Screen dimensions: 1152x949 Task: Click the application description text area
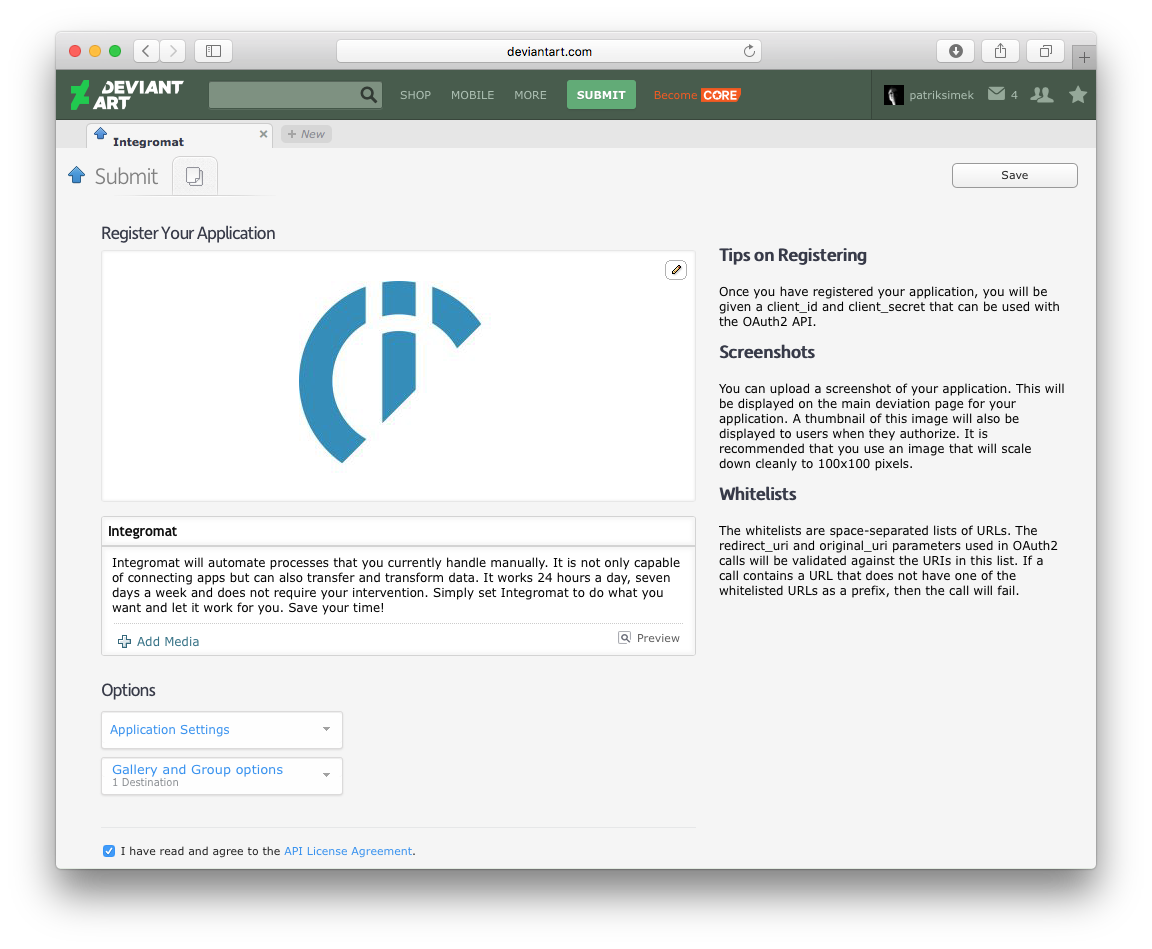coord(398,585)
